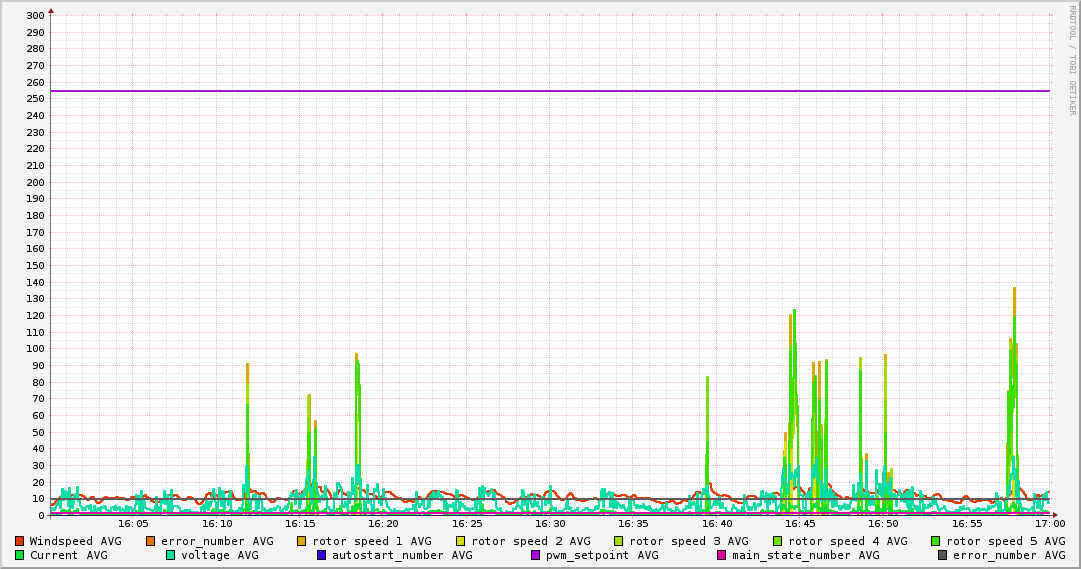Image resolution: width=1081 pixels, height=569 pixels.
Task: Click the RRDTOOL / TOBI OETIKER watermark text
Action: point(1072,60)
